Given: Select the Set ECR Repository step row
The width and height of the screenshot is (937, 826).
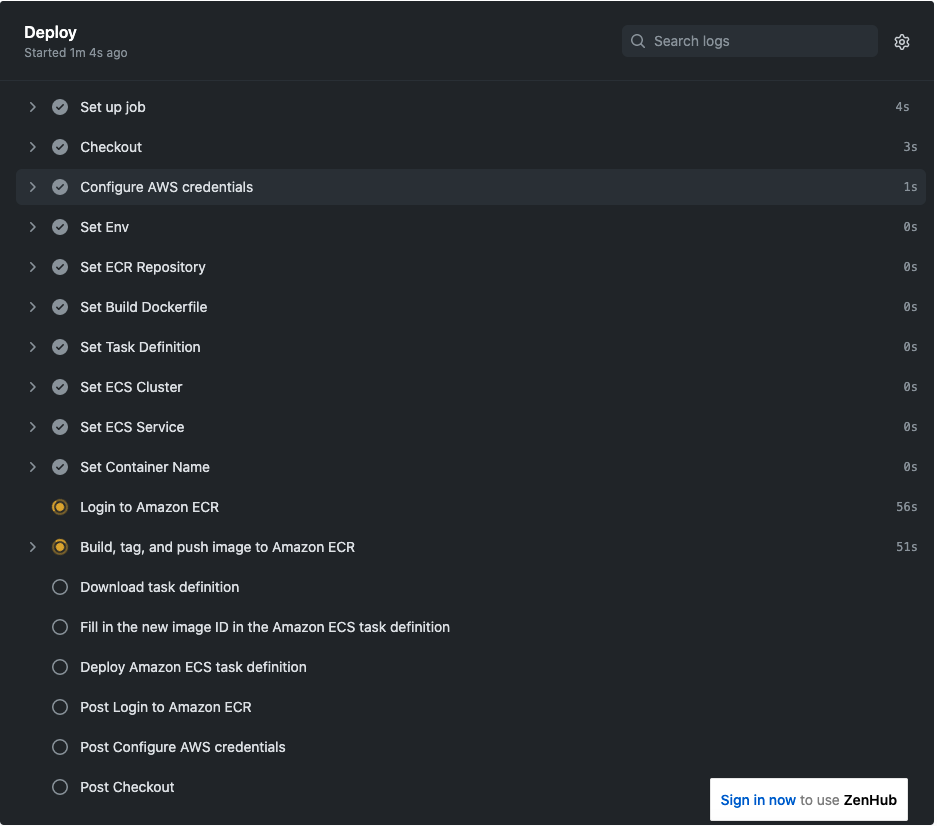Looking at the screenshot, I should 470,267.
